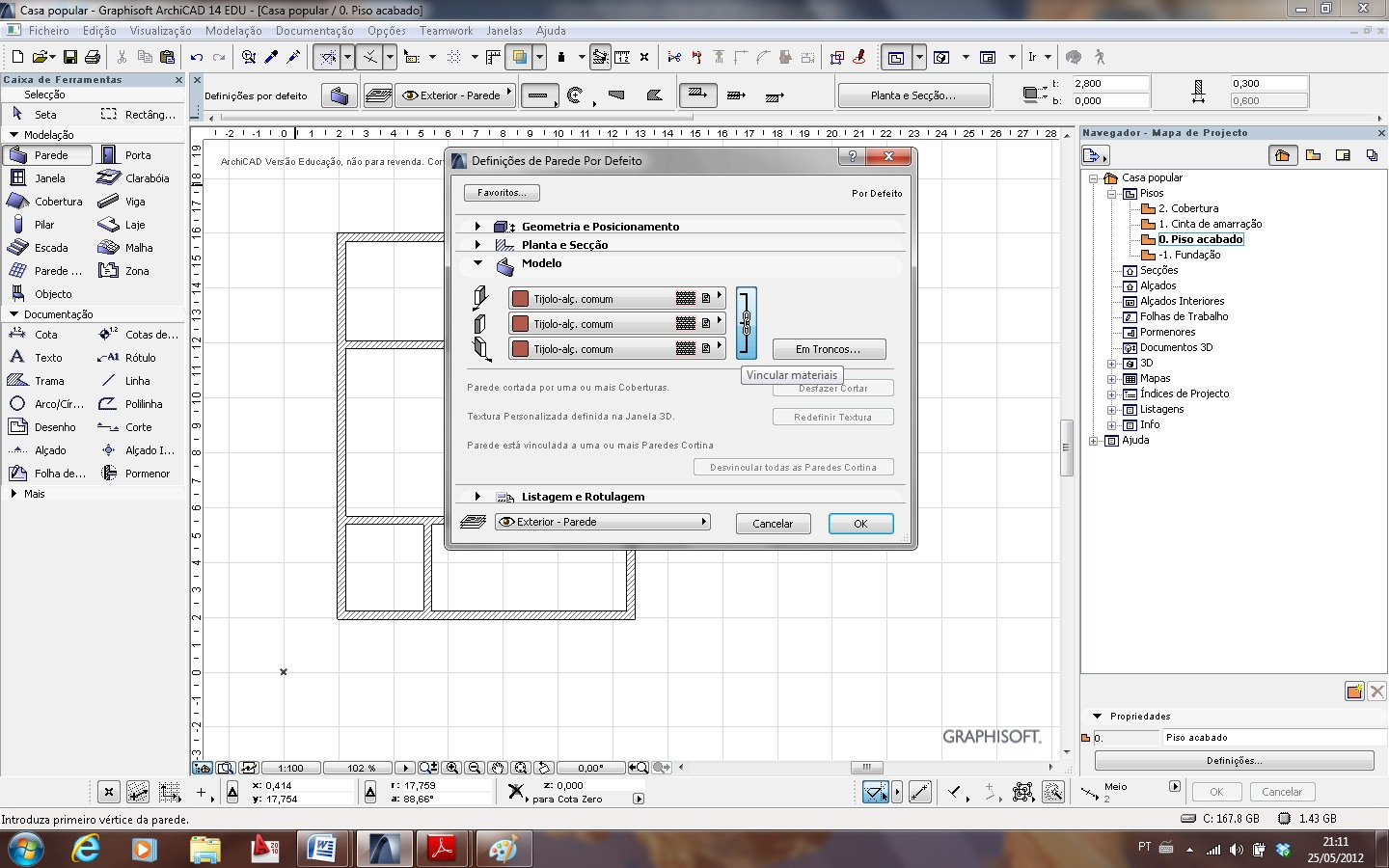Collapse the Modelação section in toolbox
Screen dimensions: 1389x868
click(x=14, y=135)
